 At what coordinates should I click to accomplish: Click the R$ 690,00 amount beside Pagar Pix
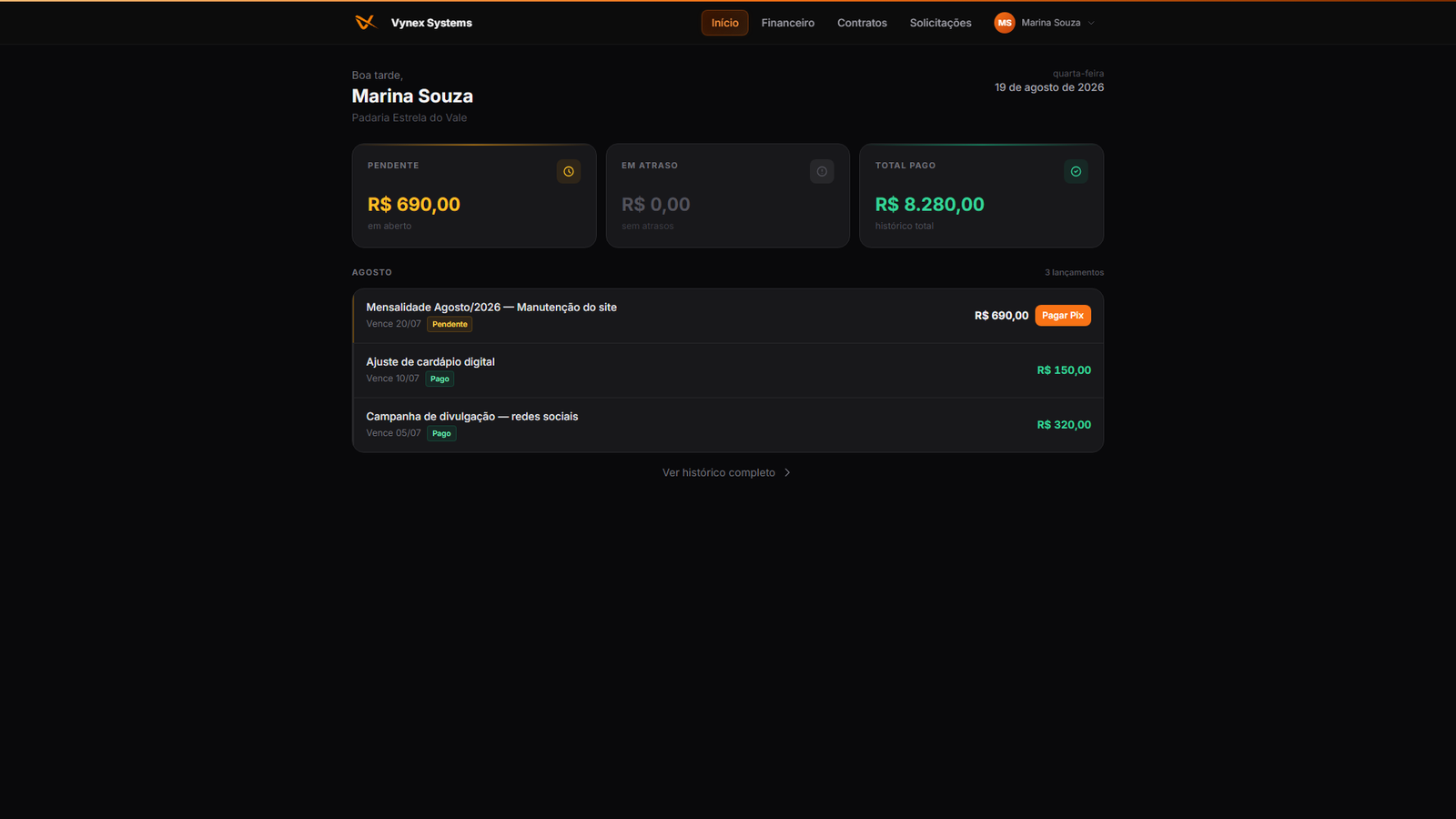point(1001,316)
